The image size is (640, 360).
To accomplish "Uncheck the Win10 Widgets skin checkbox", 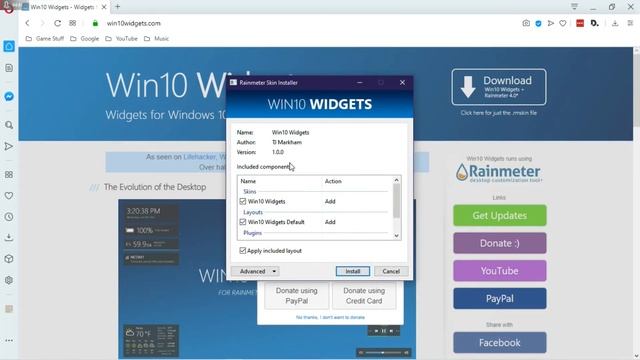I will (243, 201).
